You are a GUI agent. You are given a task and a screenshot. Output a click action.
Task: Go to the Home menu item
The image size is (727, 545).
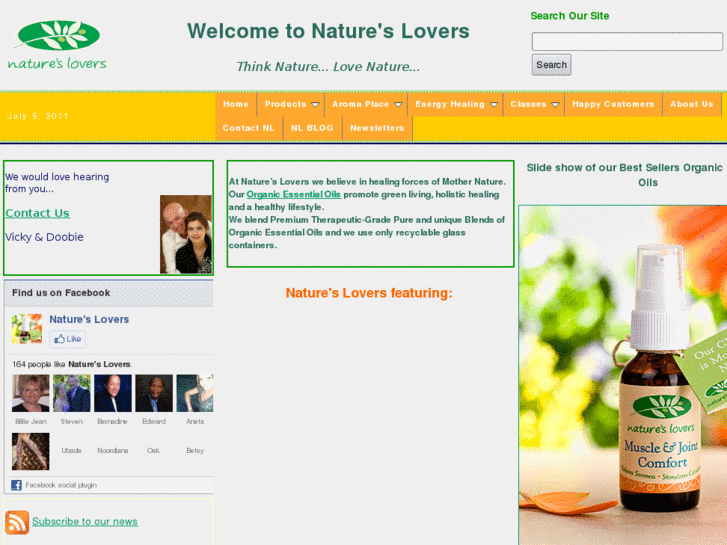(236, 104)
